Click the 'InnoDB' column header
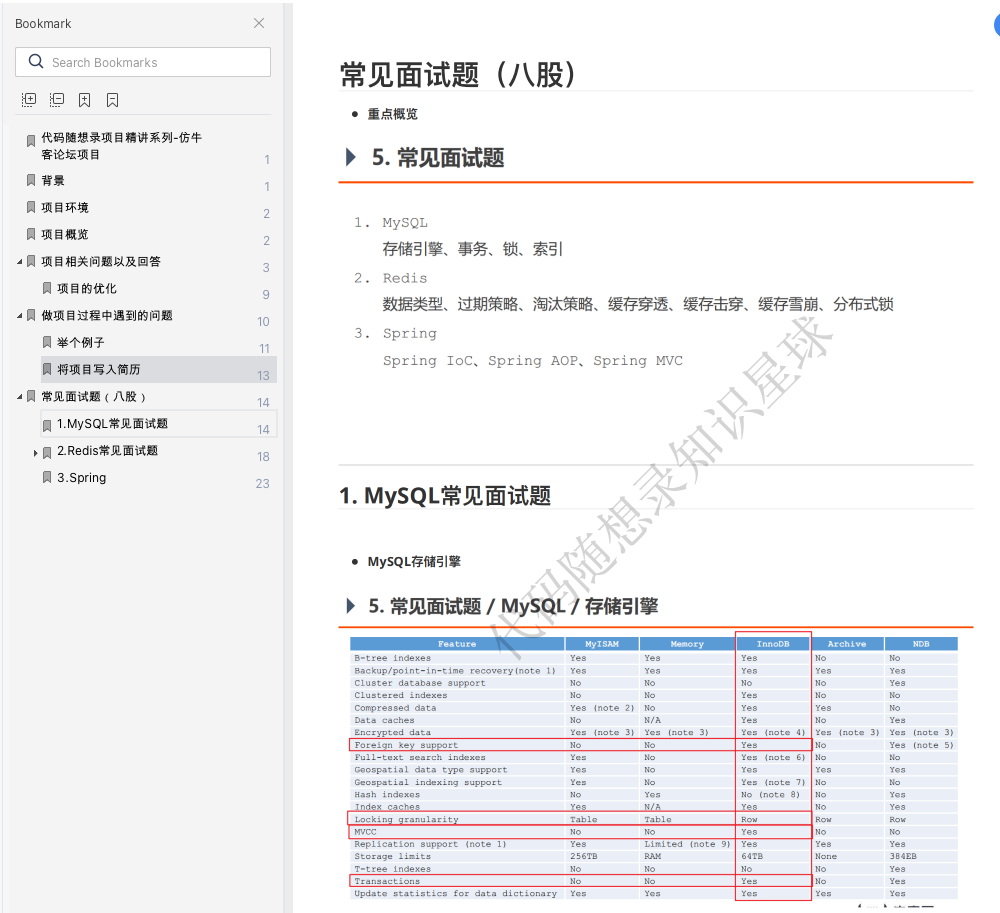 [x=773, y=644]
